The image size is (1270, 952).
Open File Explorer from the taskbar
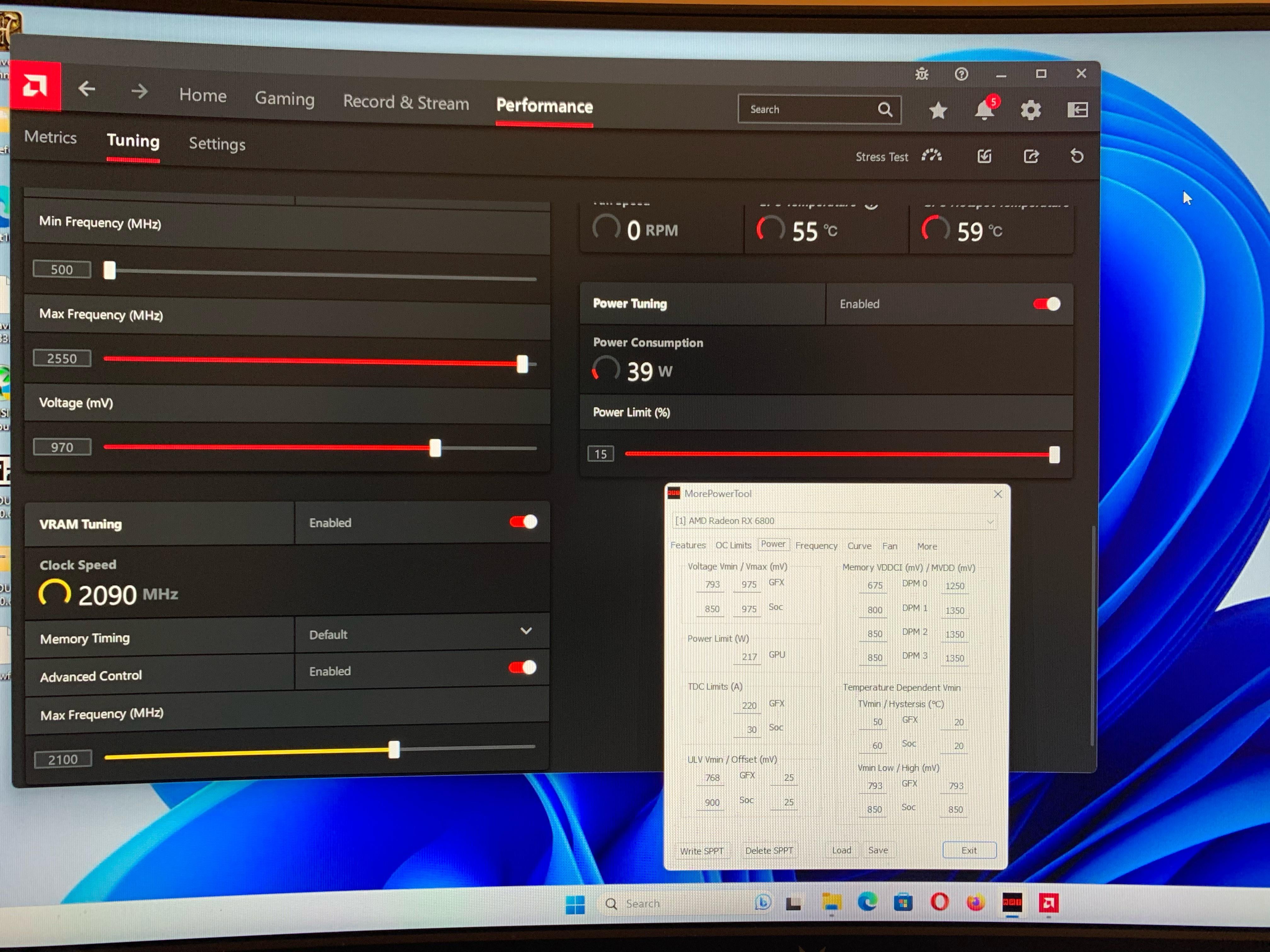[831, 903]
